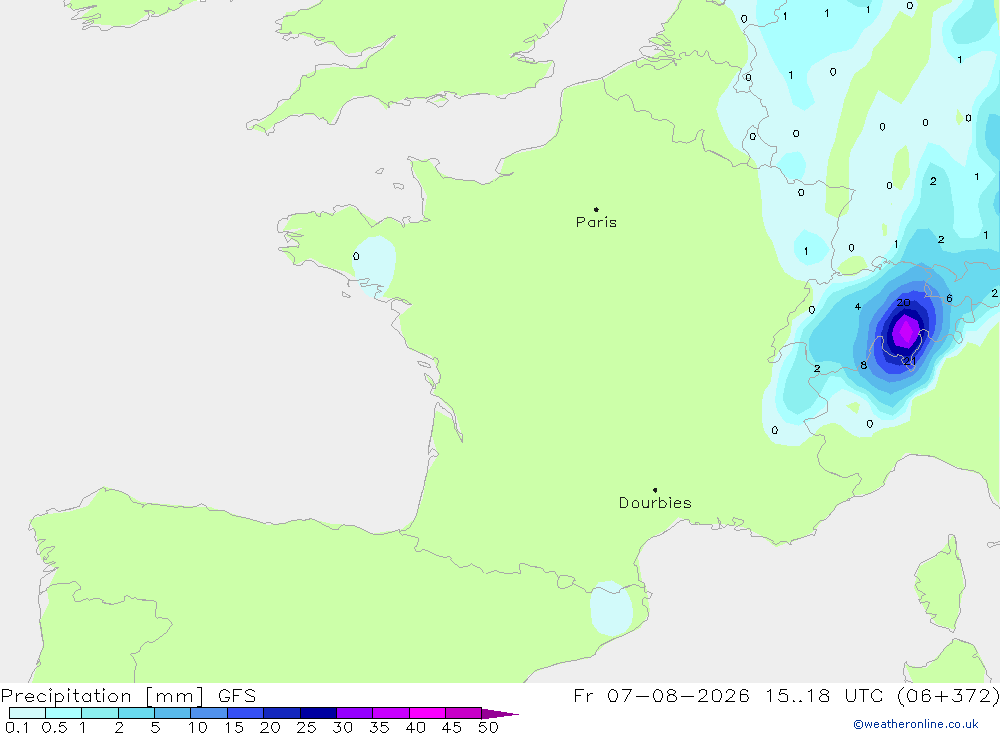Screen dimensions: 1000x733
Task: Pick the 20–25 mm dark blue legend swatch
Action: point(282,713)
